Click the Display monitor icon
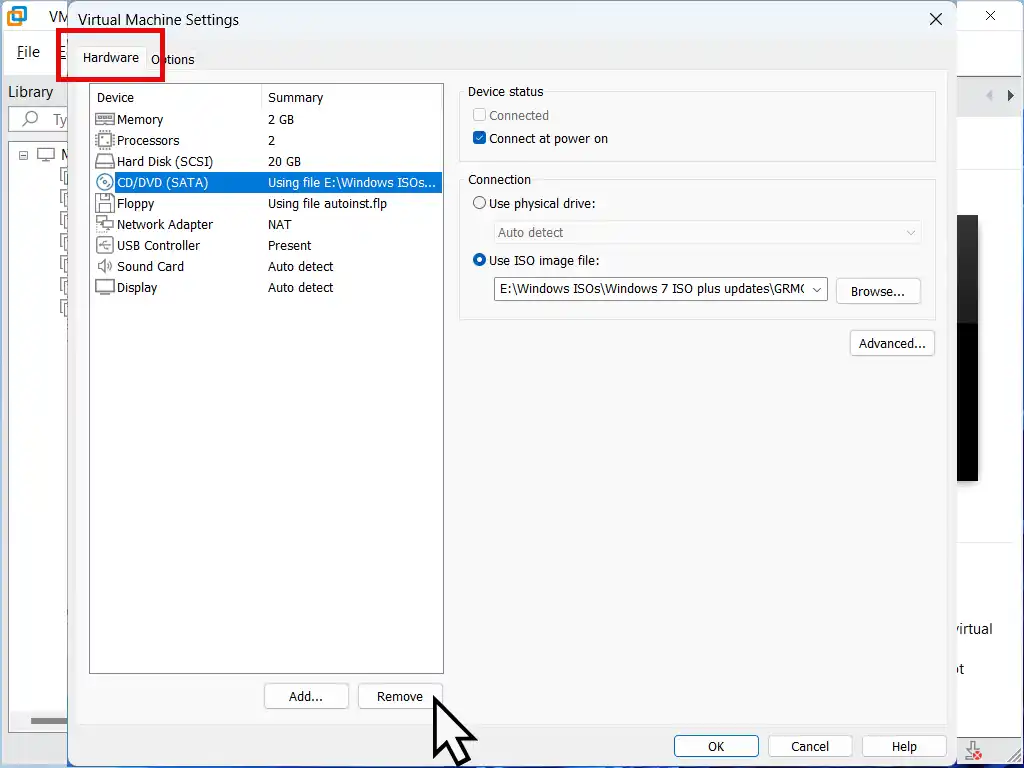 (x=104, y=287)
